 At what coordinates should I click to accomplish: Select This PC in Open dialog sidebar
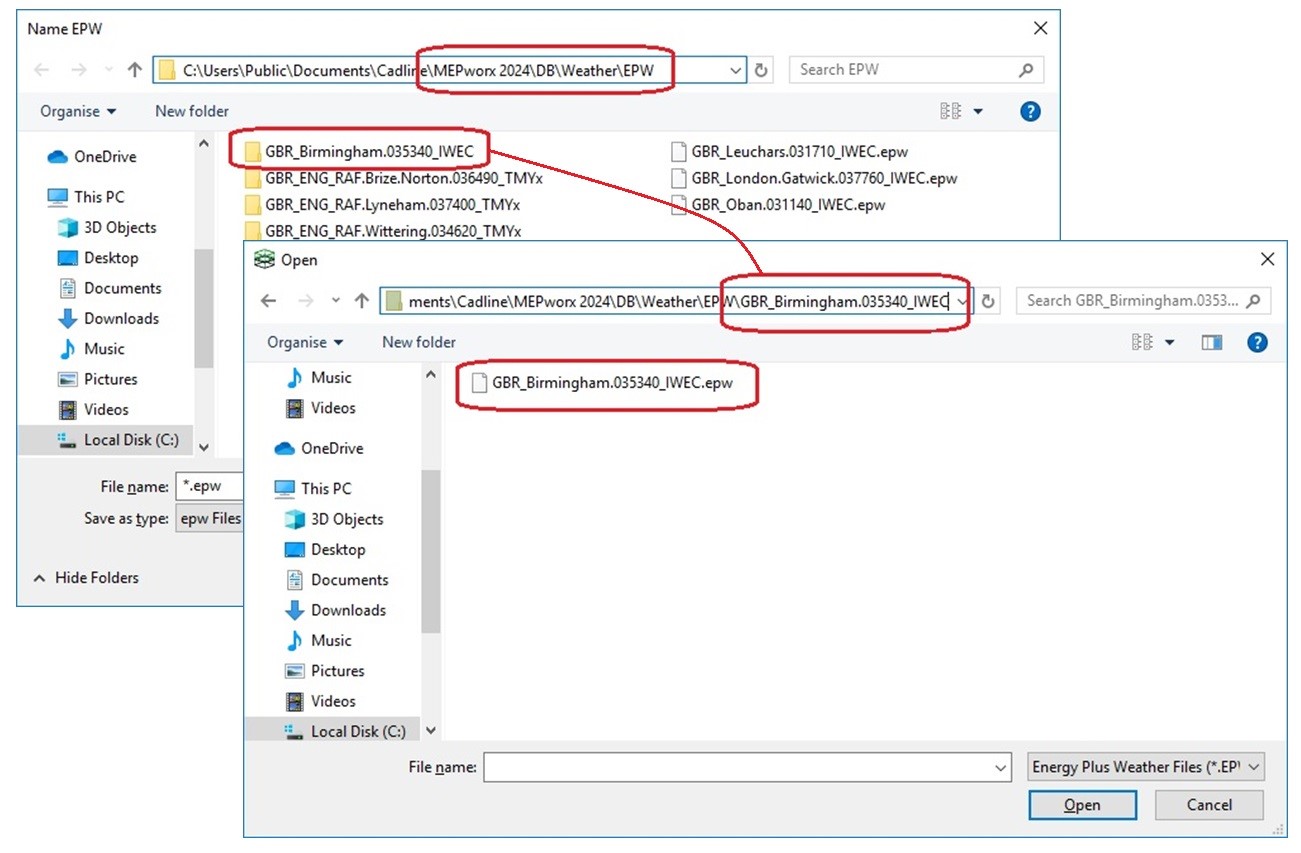(314, 488)
